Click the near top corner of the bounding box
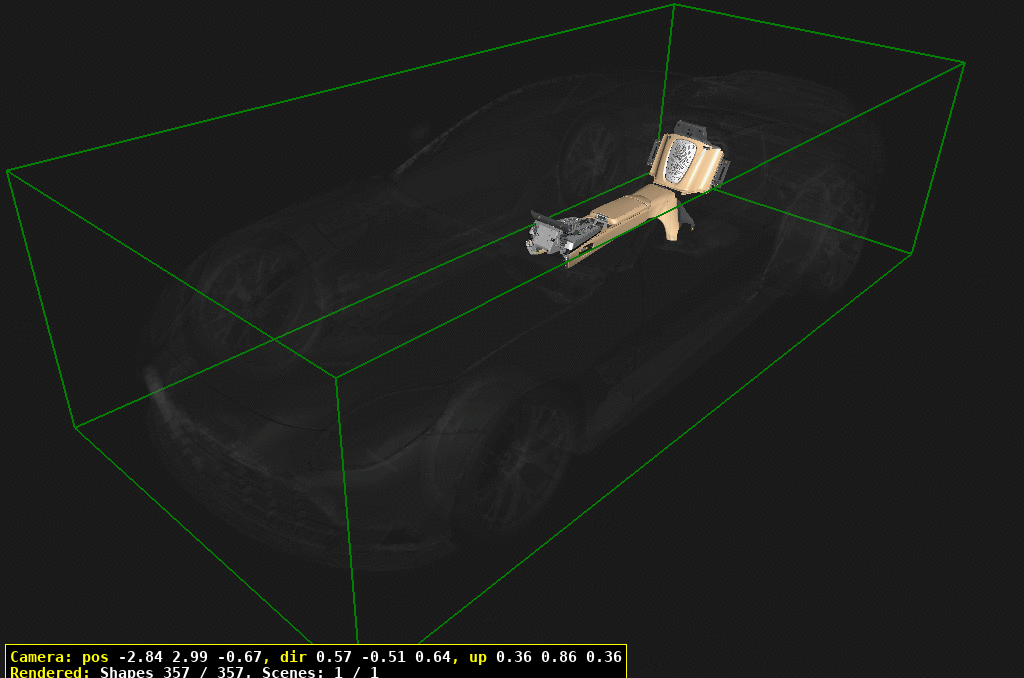Screen dimensions: 1024x678 coord(336,378)
